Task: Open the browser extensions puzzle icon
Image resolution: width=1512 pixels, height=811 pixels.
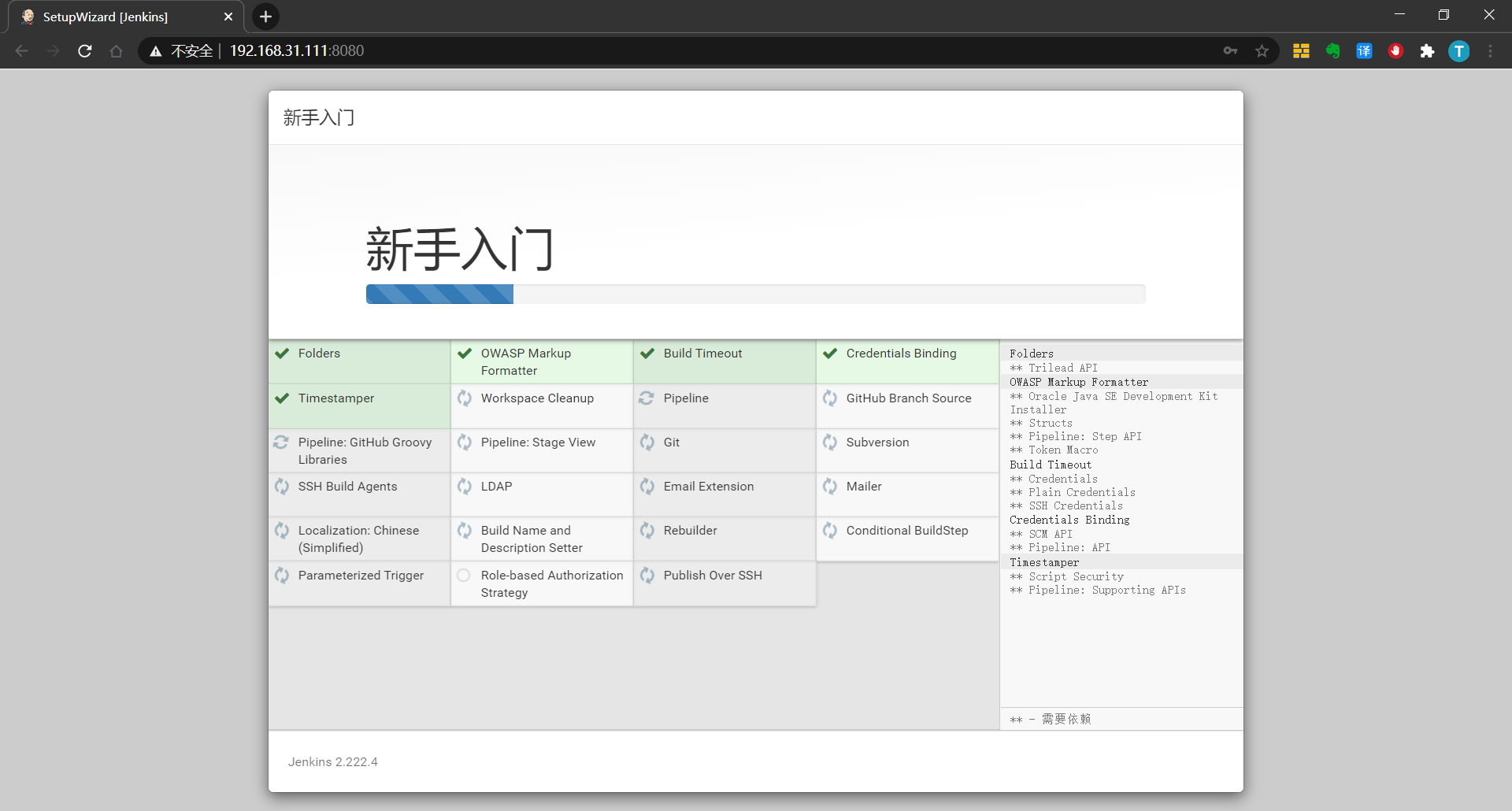Action: [1428, 51]
